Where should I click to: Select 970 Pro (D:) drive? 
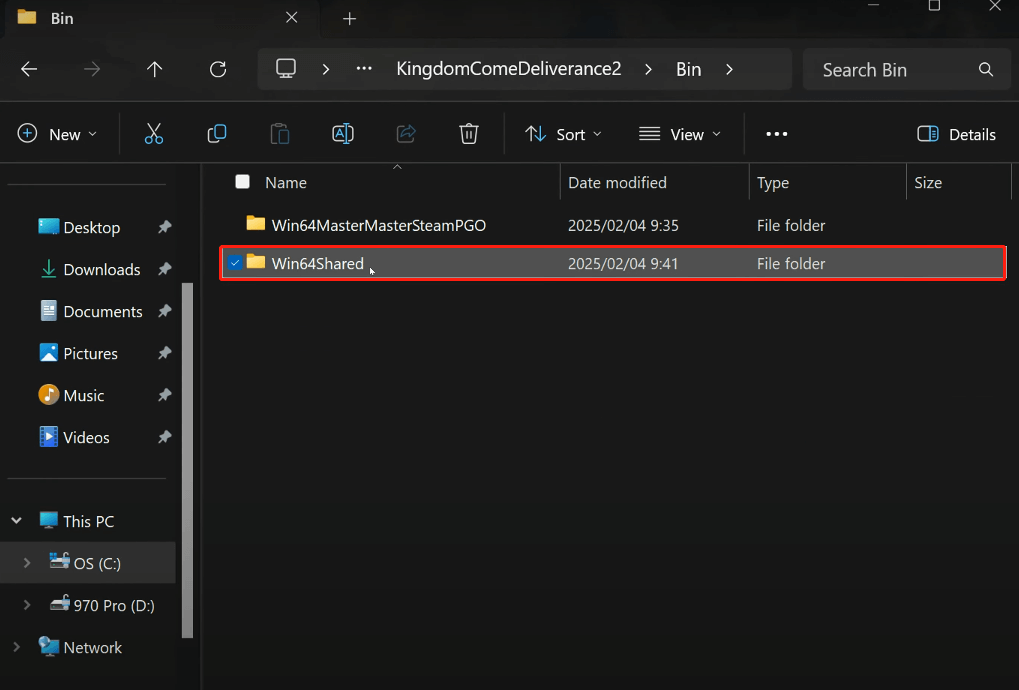pyautogui.click(x=114, y=605)
